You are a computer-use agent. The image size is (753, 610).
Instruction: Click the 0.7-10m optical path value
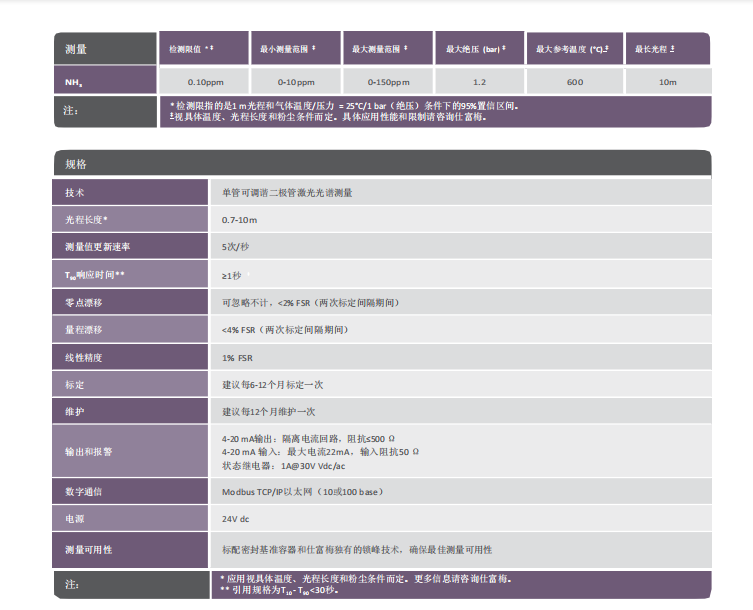click(x=240, y=219)
